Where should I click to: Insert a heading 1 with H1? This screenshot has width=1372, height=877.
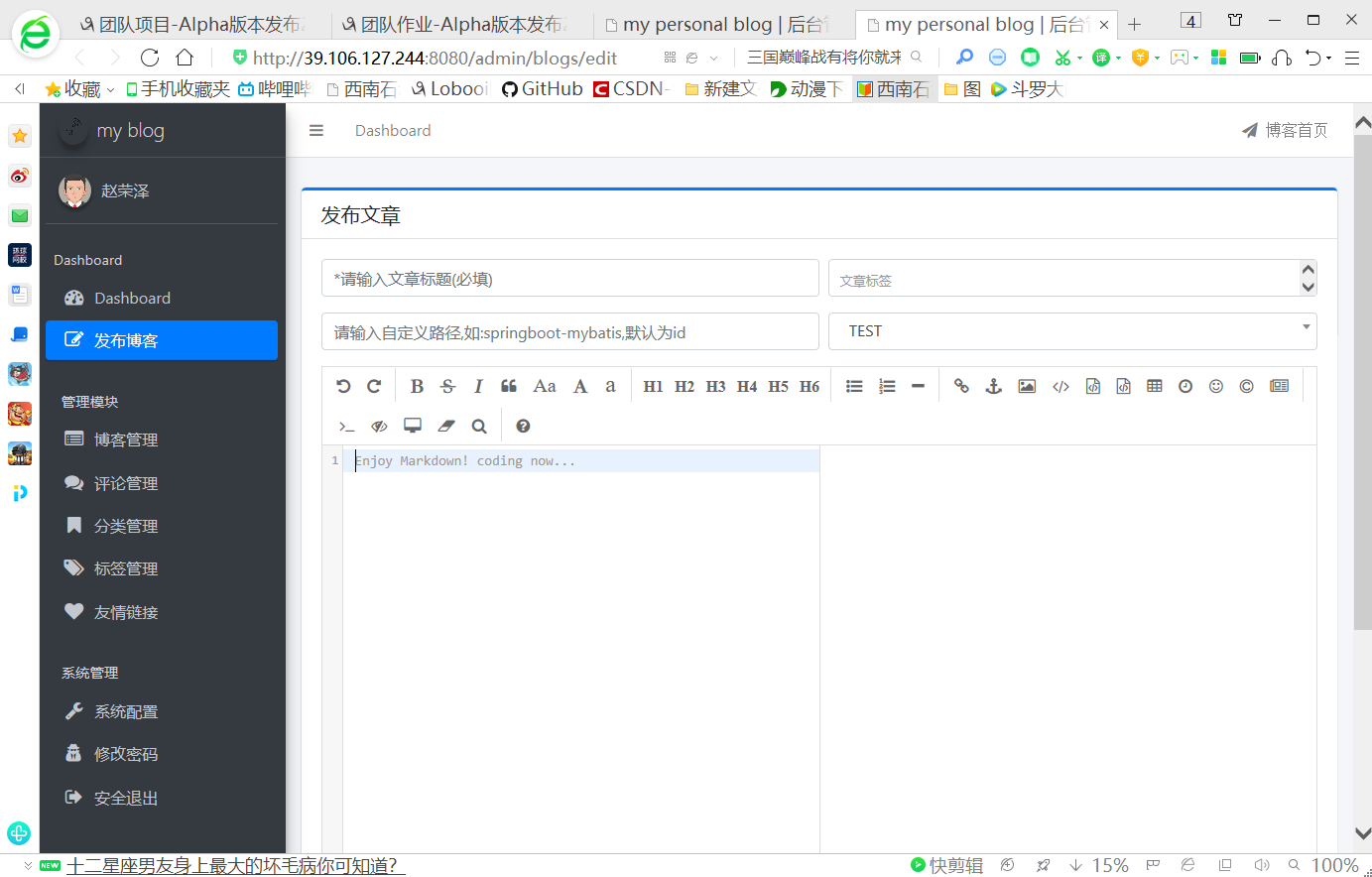tap(653, 386)
